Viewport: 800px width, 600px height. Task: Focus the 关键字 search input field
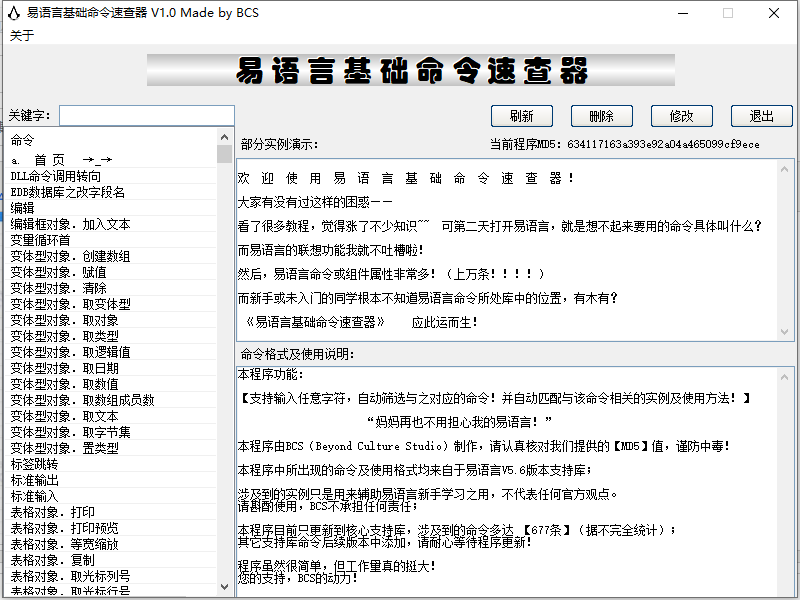[146, 116]
